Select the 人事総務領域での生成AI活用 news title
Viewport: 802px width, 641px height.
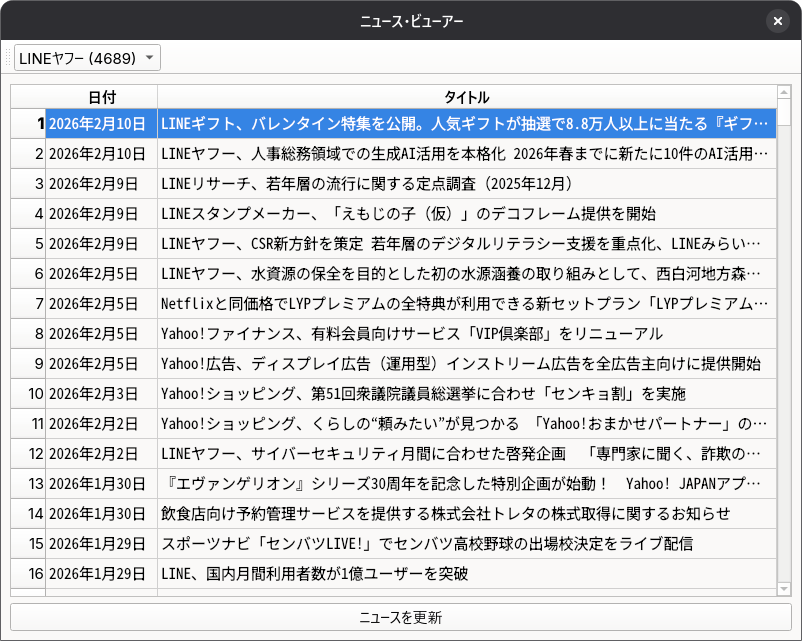click(x=466, y=153)
